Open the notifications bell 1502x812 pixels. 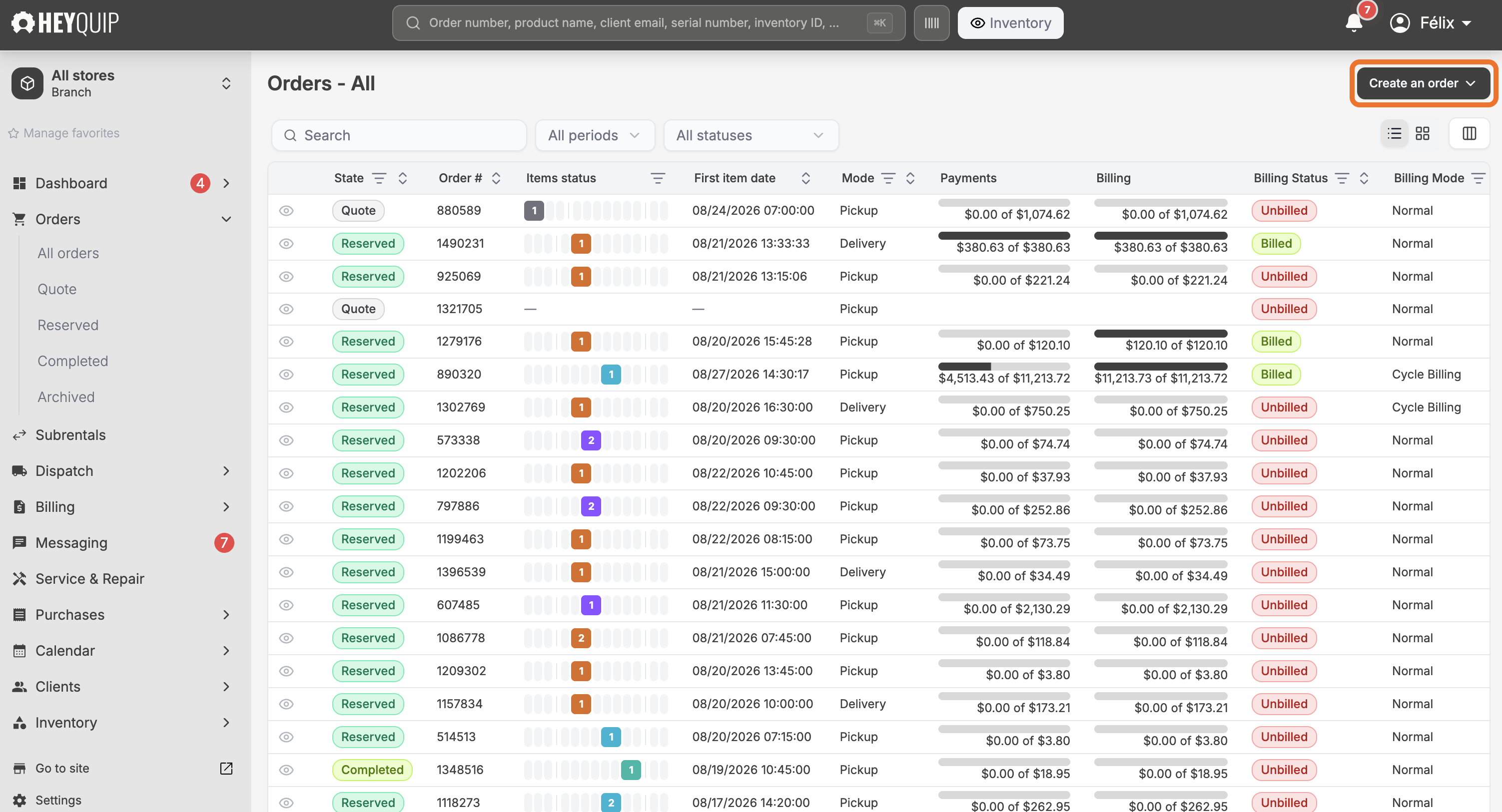coord(1354,23)
